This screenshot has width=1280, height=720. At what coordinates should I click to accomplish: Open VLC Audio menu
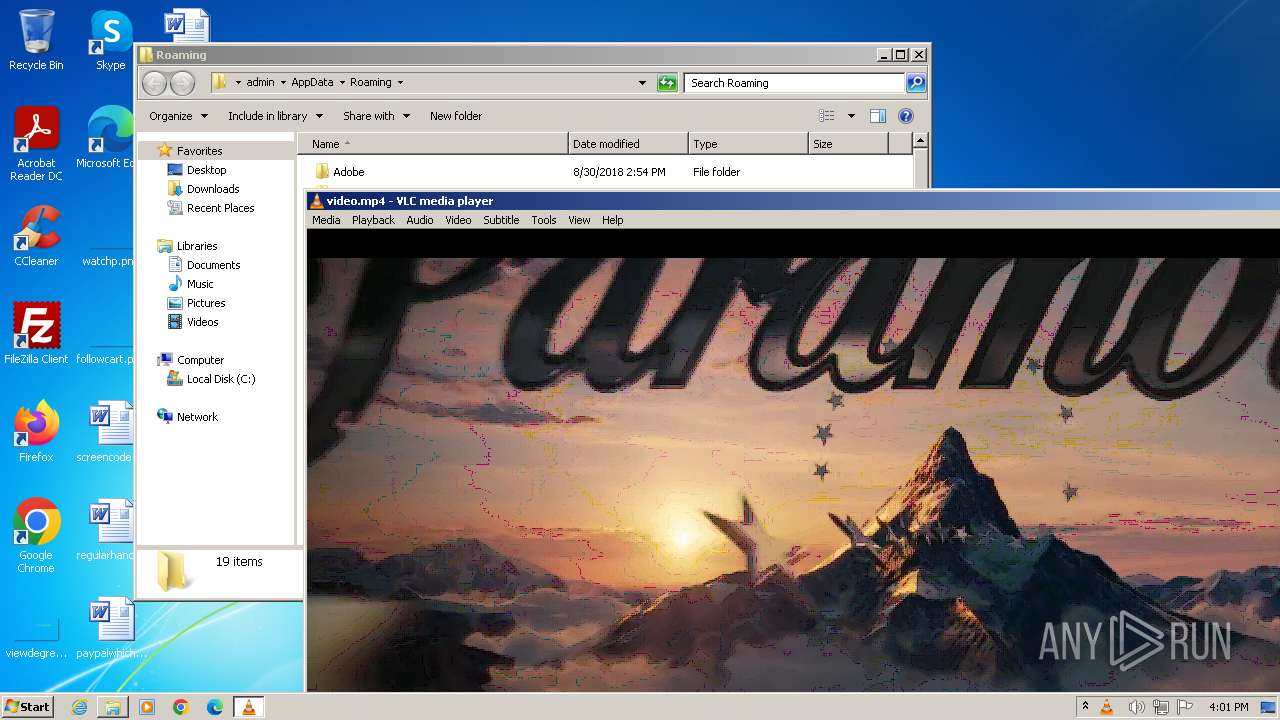[x=419, y=220]
